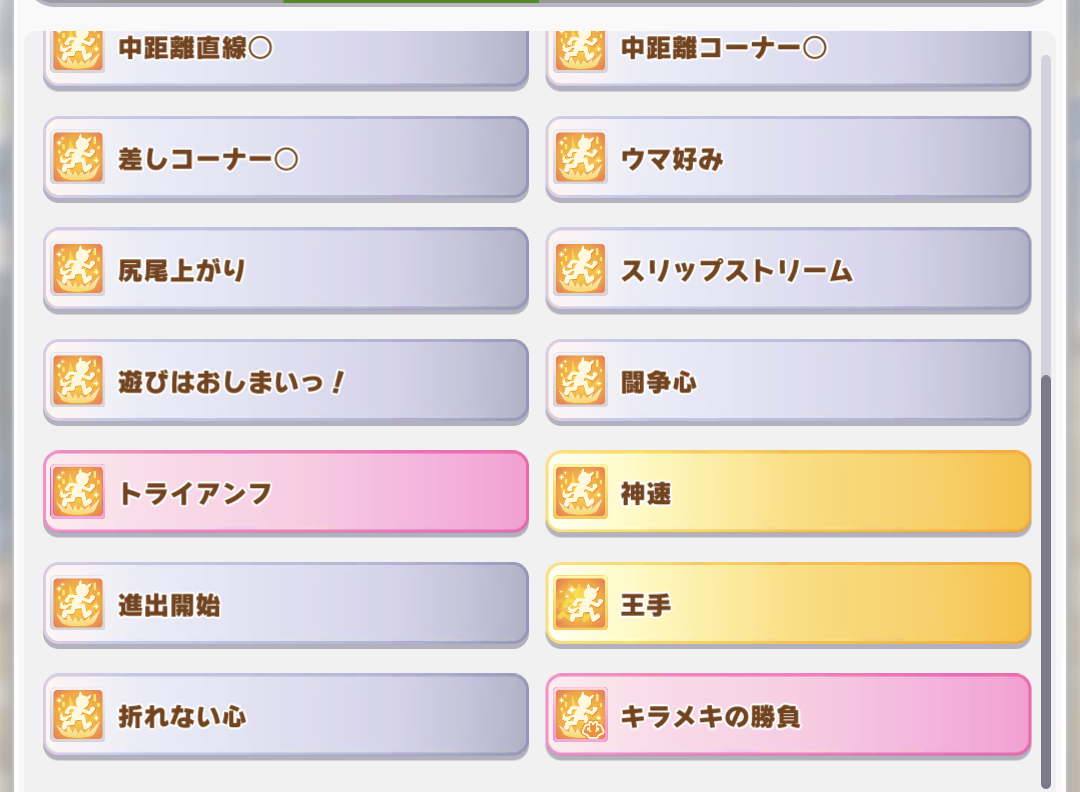Click the skill icon beside 差しコーナー○
Image resolution: width=1080 pixels, height=792 pixels.
tap(78, 158)
